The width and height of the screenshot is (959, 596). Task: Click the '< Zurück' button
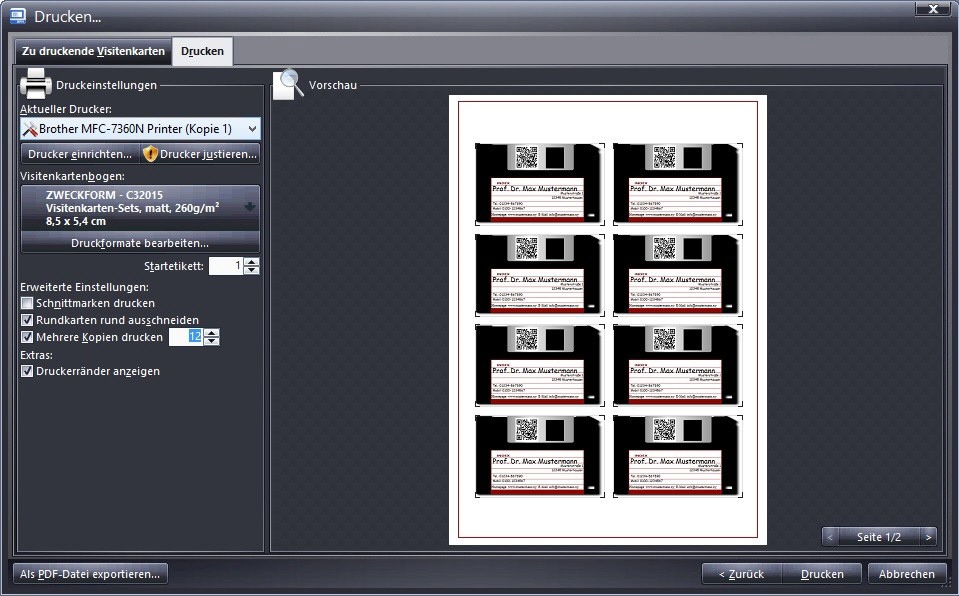pos(741,574)
